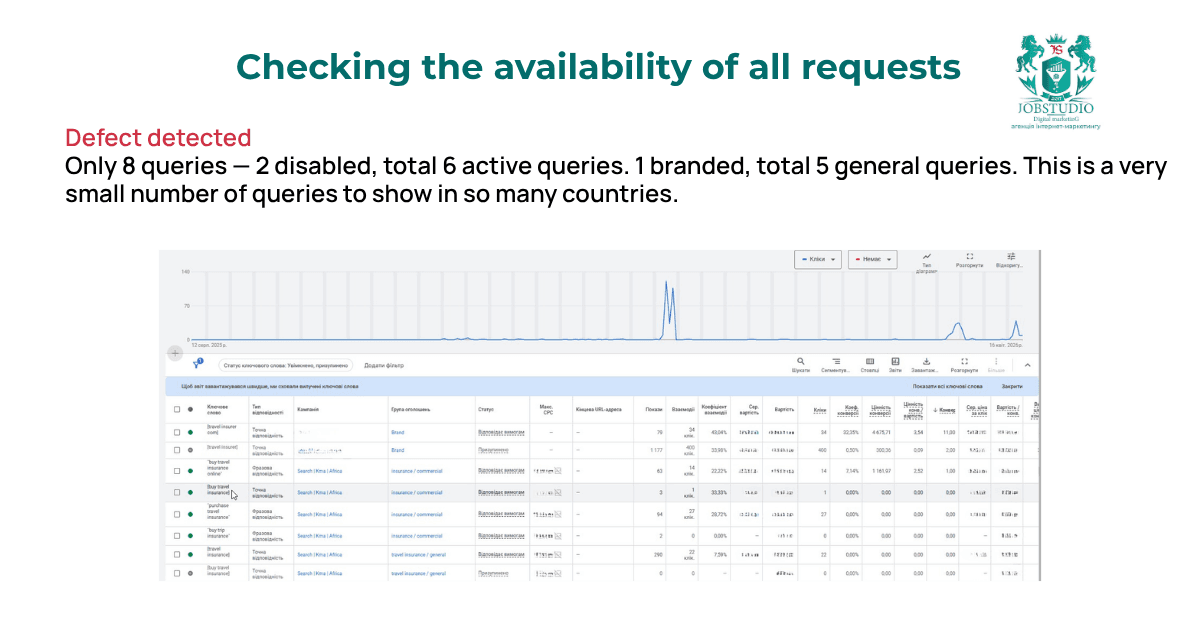Click the Завантажити download icon
This screenshot has width=1200, height=628.
point(927,361)
